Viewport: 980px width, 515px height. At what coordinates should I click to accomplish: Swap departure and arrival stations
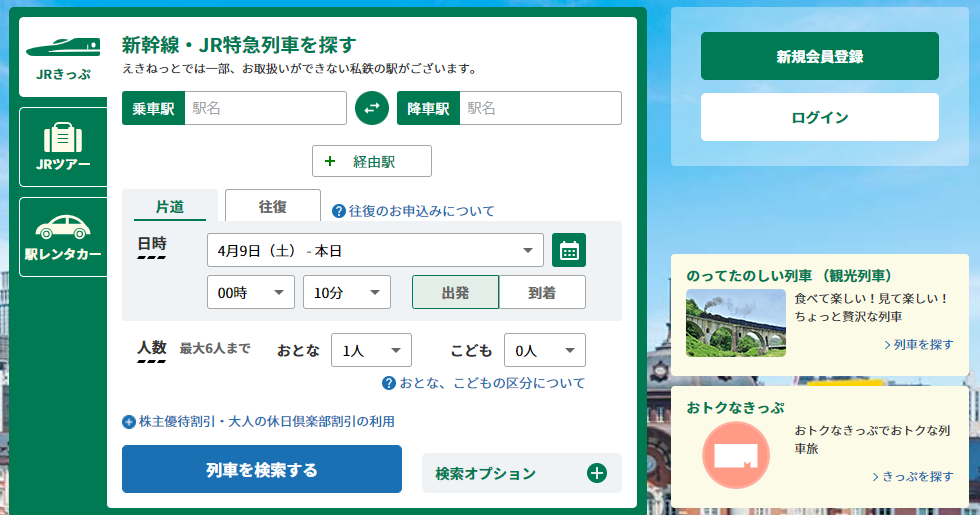tap(372, 108)
